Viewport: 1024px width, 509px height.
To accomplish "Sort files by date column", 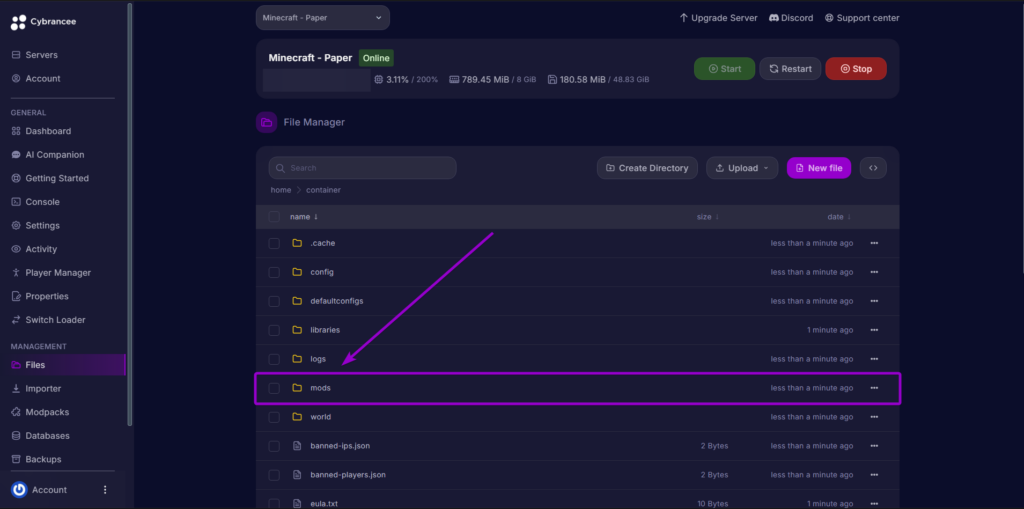I will click(x=839, y=217).
